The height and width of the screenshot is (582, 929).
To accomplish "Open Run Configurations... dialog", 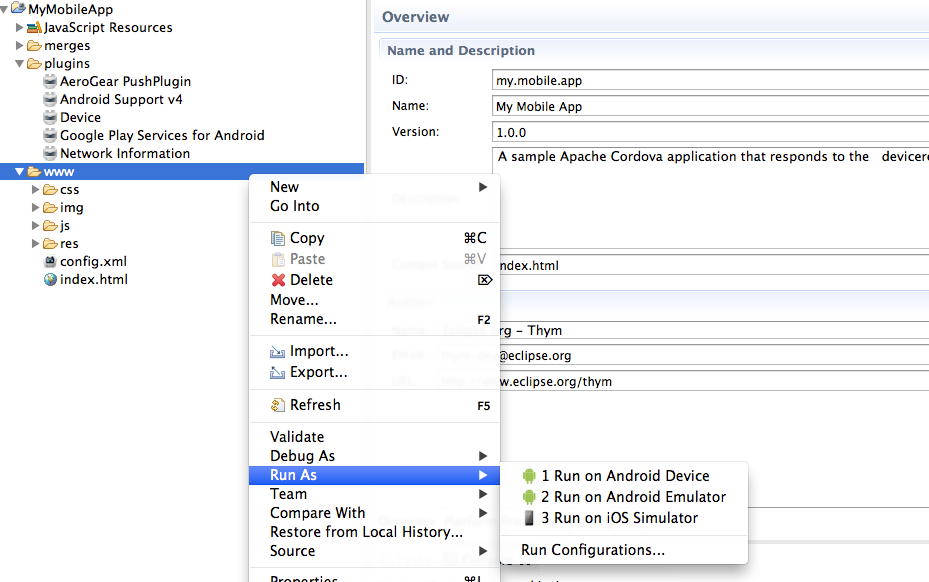I will click(x=624, y=550).
